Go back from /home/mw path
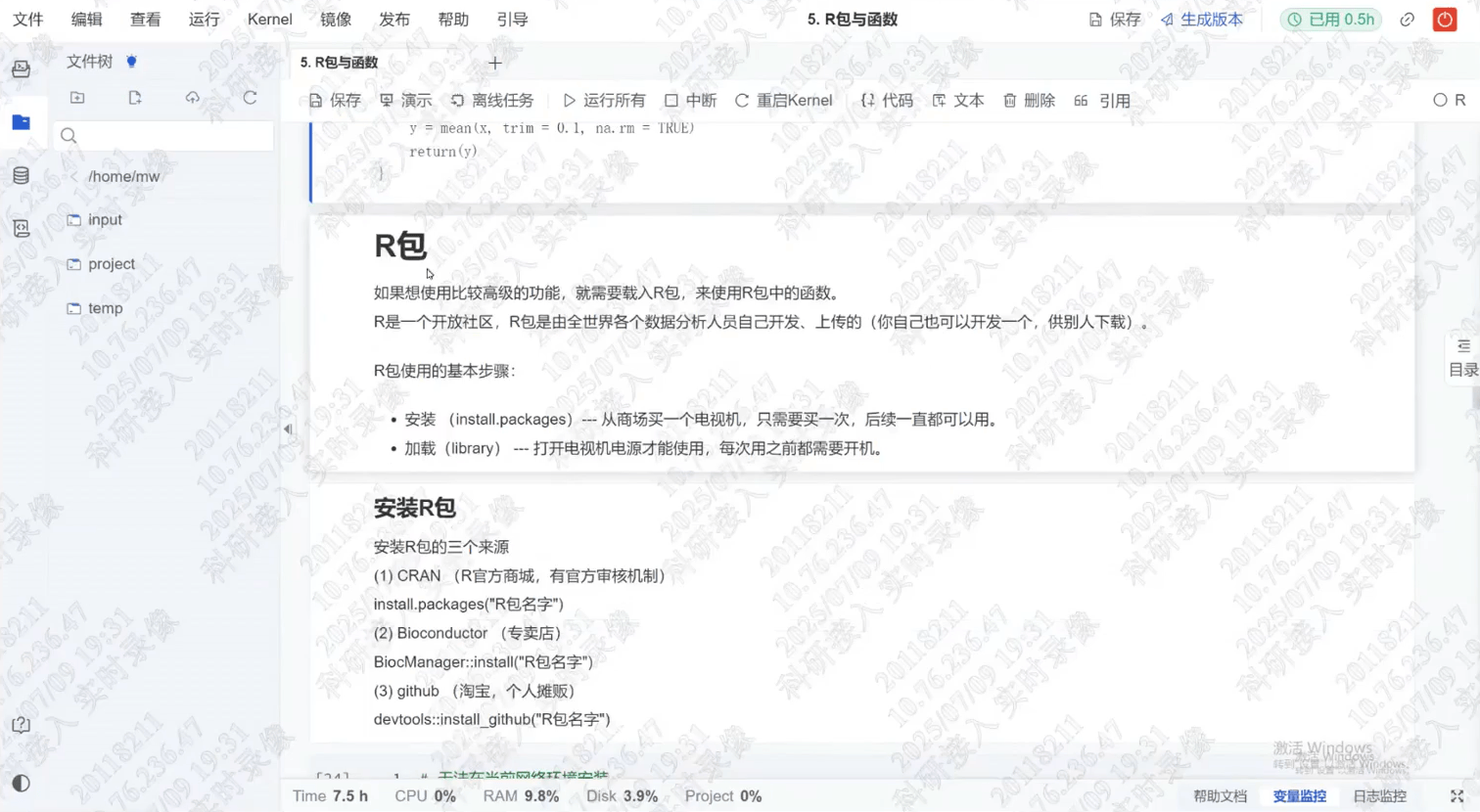The image size is (1480, 812). pos(73,177)
